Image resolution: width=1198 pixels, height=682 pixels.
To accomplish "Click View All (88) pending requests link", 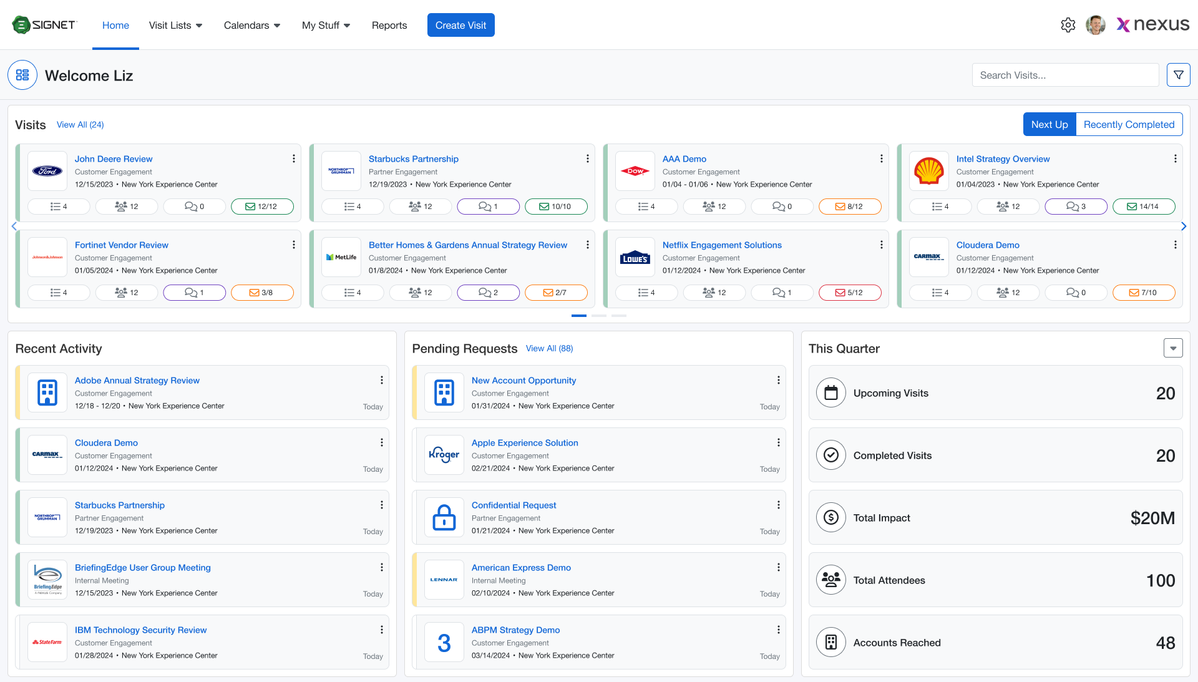I will pos(549,348).
